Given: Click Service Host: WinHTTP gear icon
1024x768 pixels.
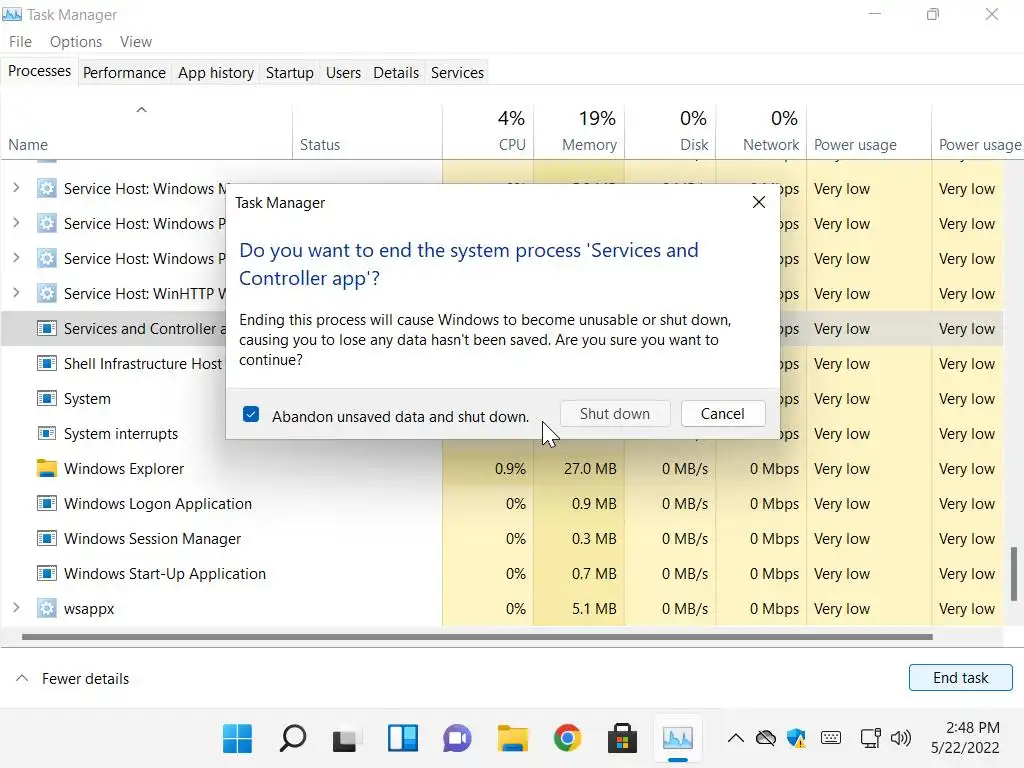Looking at the screenshot, I should 46,293.
